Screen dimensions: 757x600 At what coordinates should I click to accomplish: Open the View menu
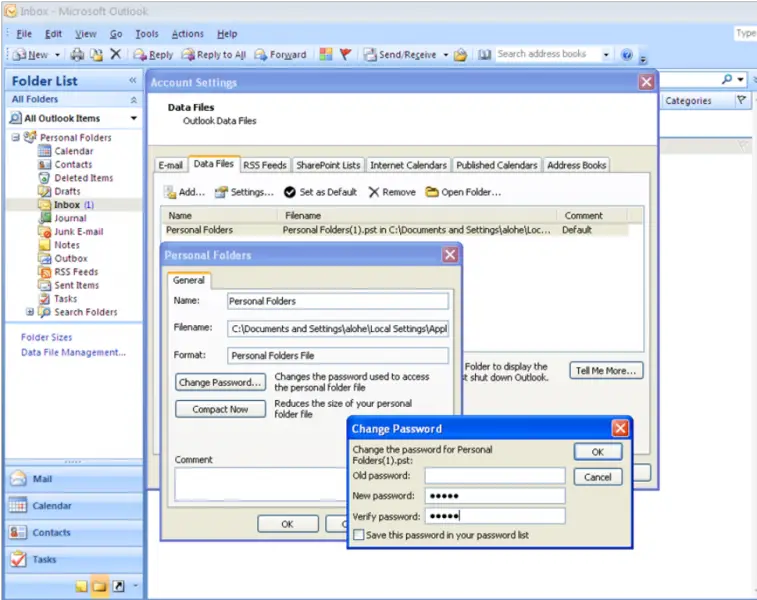[85, 34]
